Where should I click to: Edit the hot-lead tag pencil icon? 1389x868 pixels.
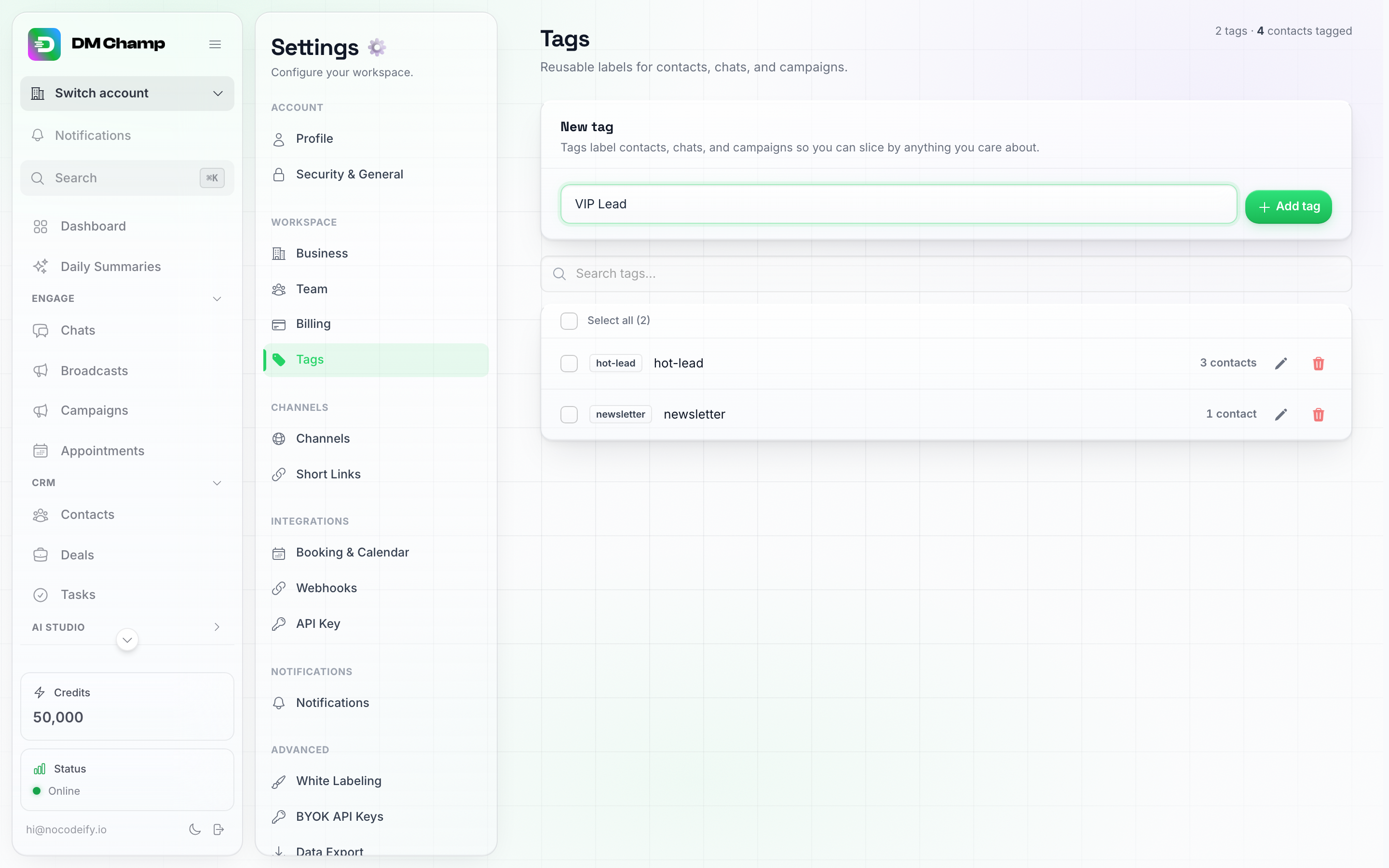1281,364
